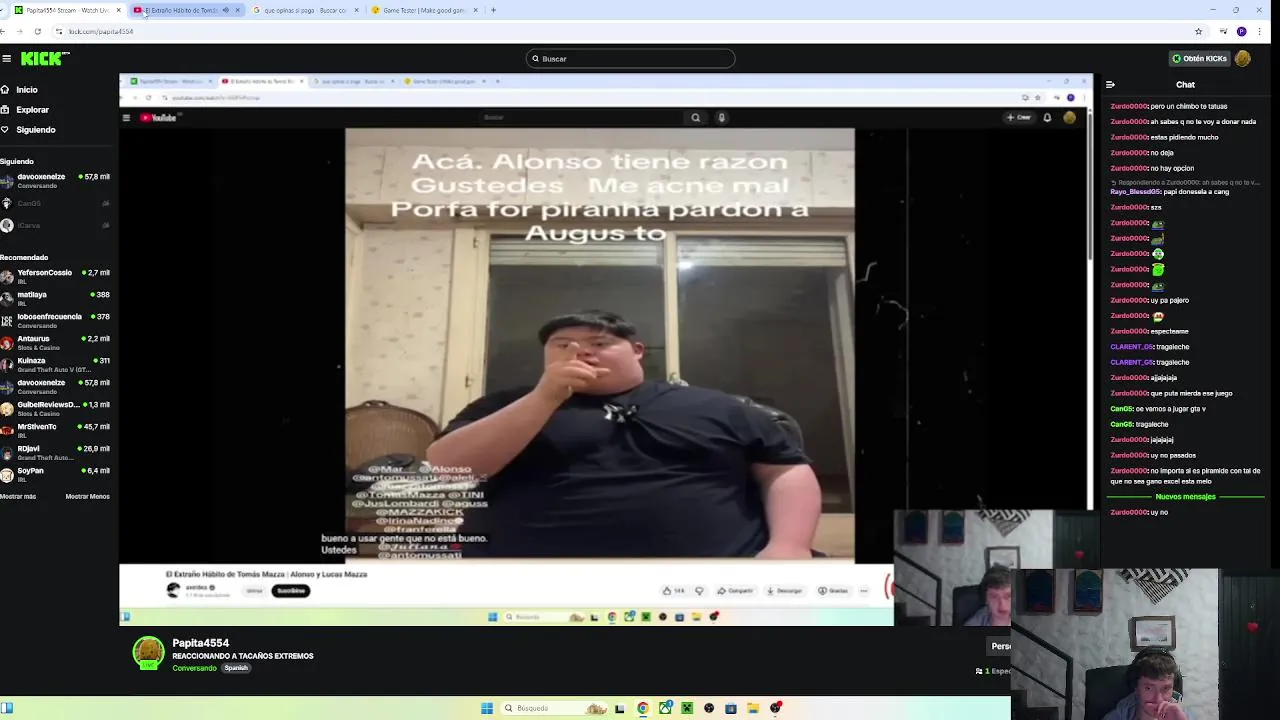Image resolution: width=1280 pixels, height=720 pixels.
Task: Collapse list with Mostrar Menos
Action: click(x=88, y=497)
